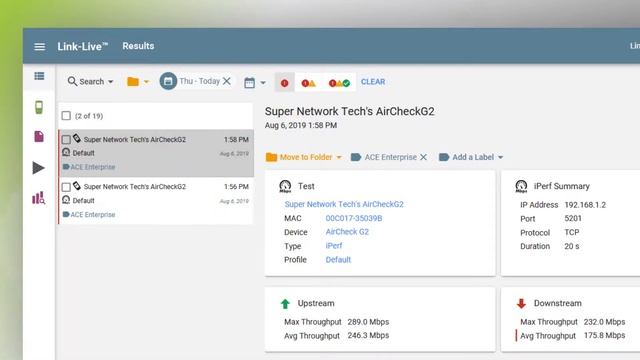The image size is (640, 360).
Task: Open the AirCheck G2 device link
Action: tap(347, 232)
